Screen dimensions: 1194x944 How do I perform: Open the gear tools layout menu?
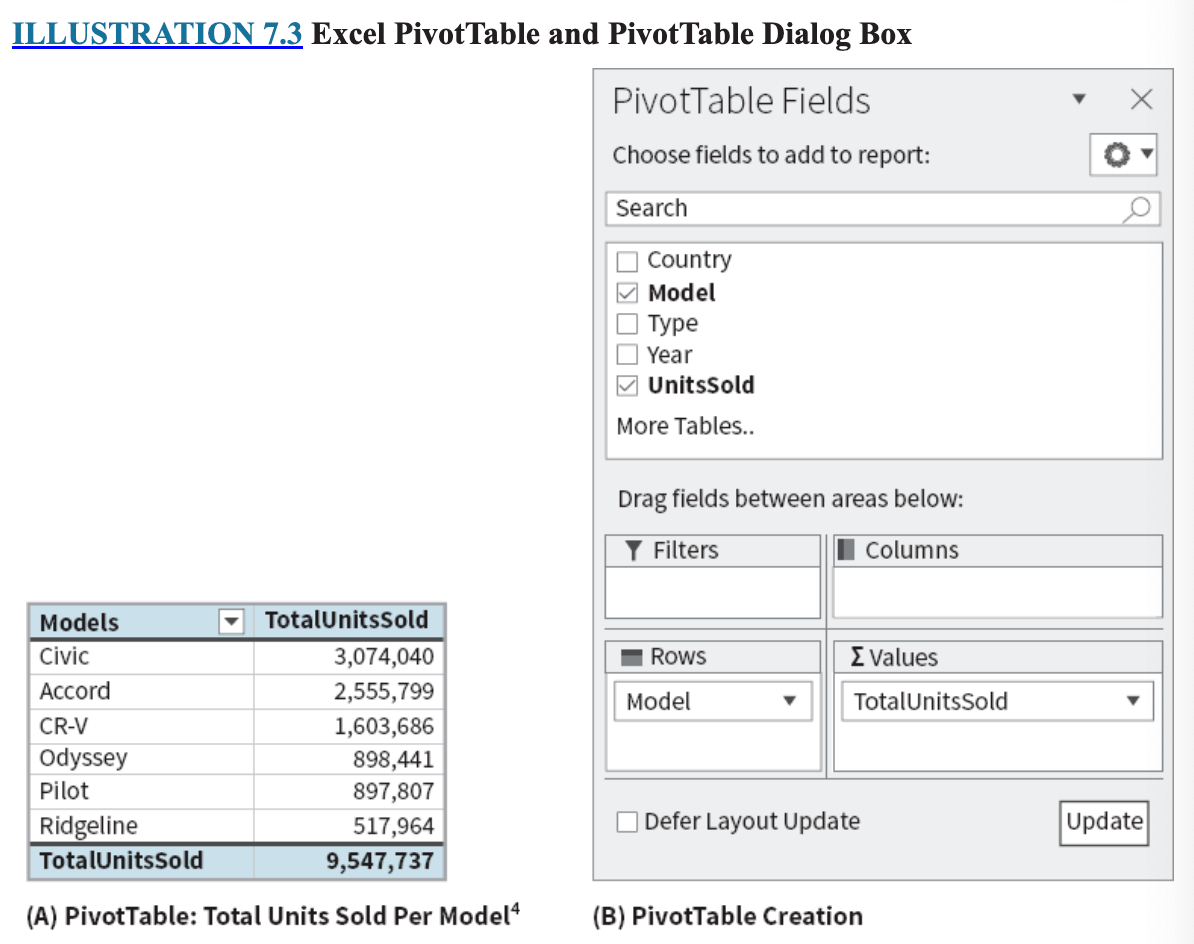(1123, 155)
